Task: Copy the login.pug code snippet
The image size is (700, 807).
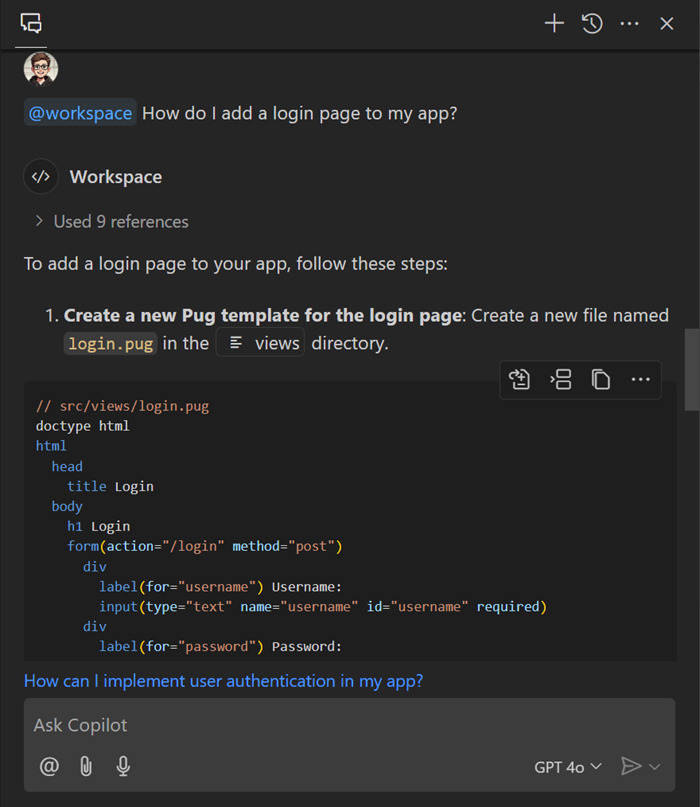Action: point(600,380)
